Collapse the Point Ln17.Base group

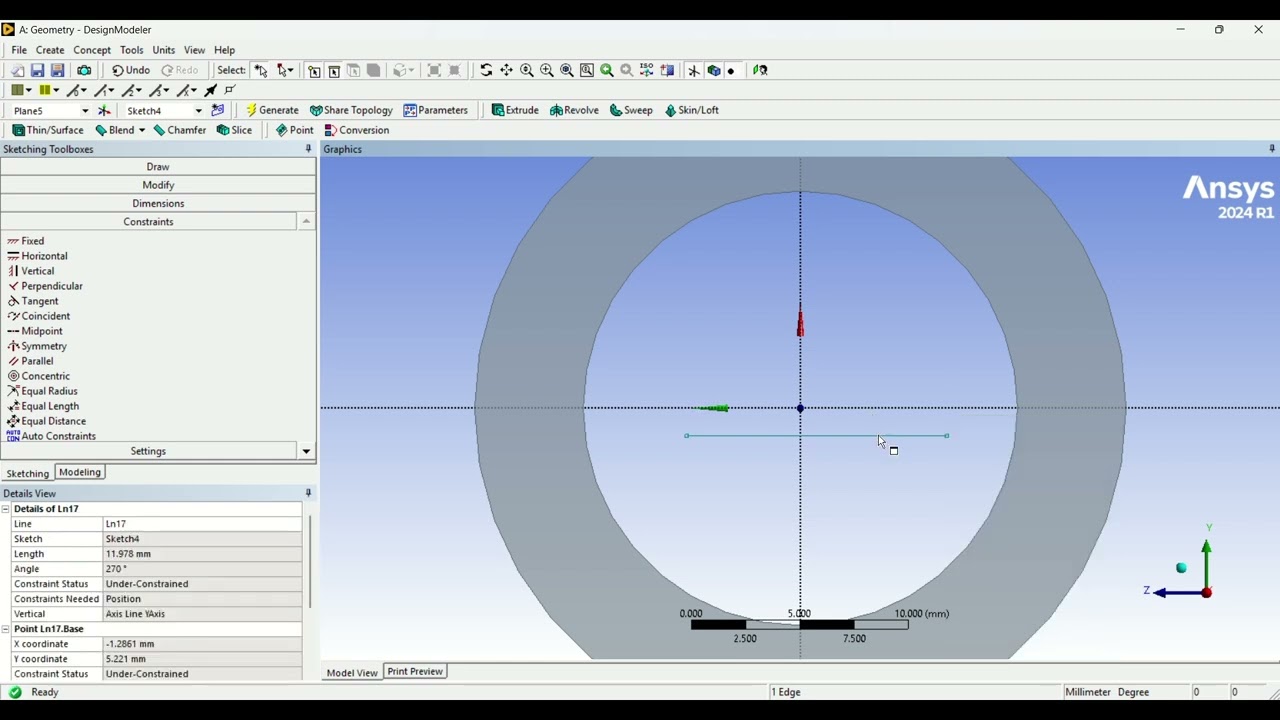(x=6, y=629)
